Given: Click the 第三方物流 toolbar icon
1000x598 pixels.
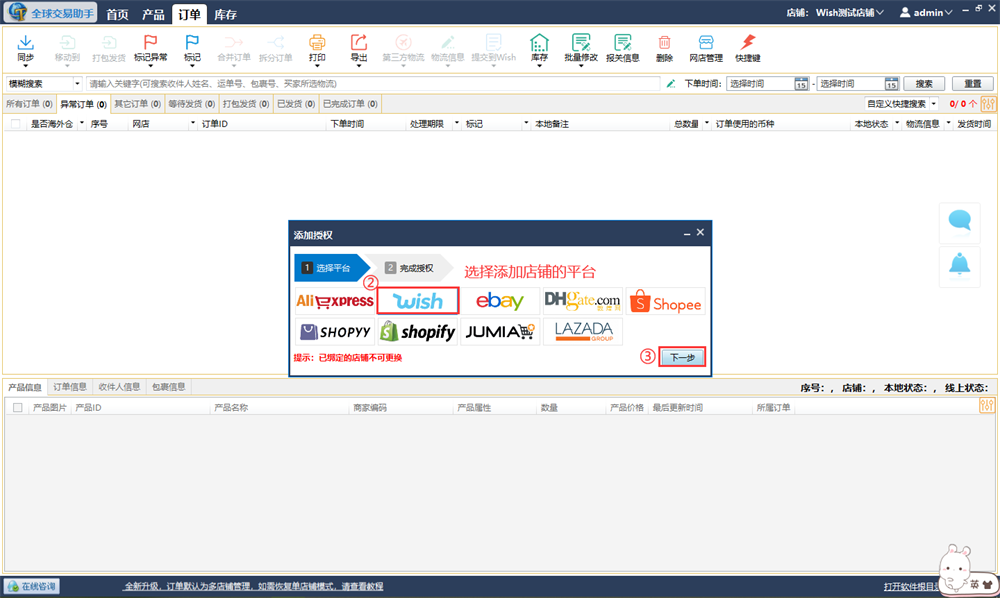Looking at the screenshot, I should tap(403, 43).
